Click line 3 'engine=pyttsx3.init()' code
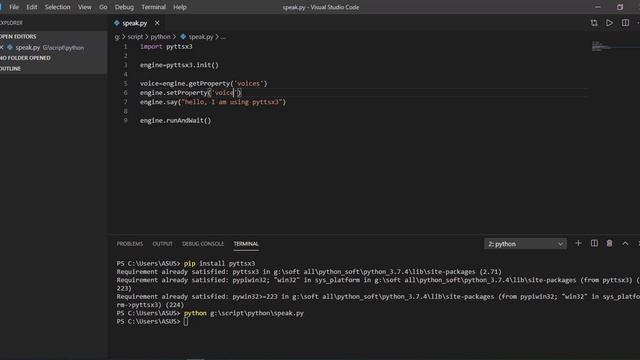The image size is (640, 360). pyautogui.click(x=179, y=65)
